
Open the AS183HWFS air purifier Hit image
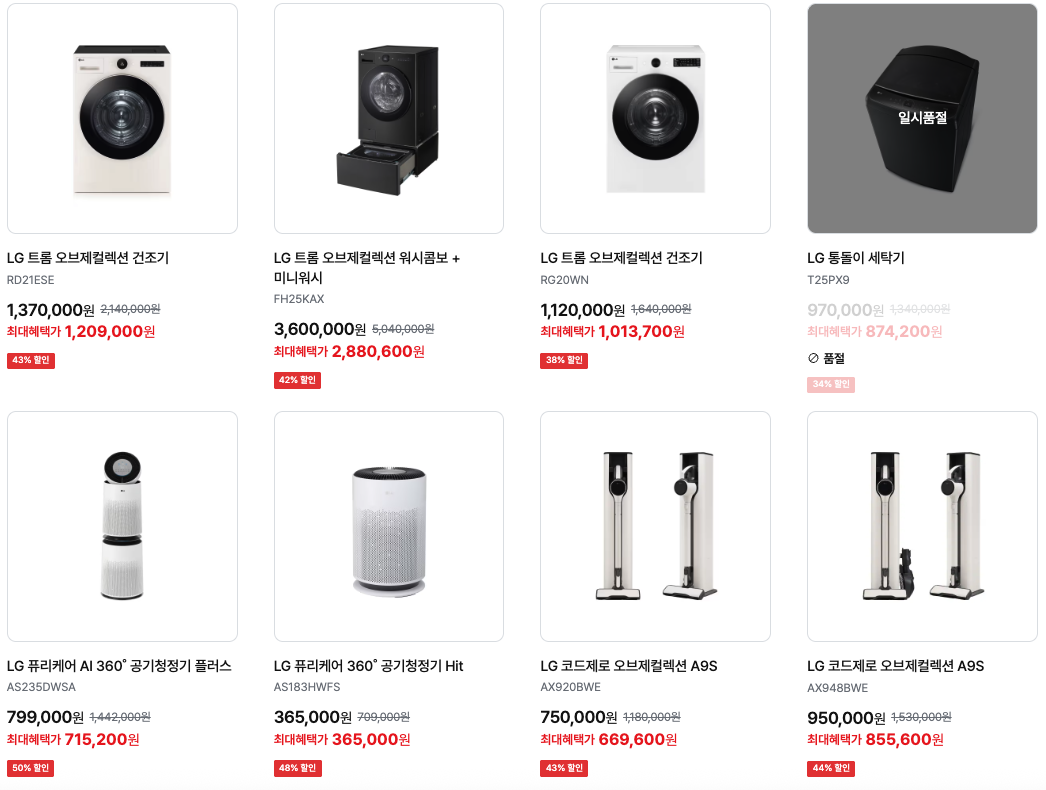[389, 526]
